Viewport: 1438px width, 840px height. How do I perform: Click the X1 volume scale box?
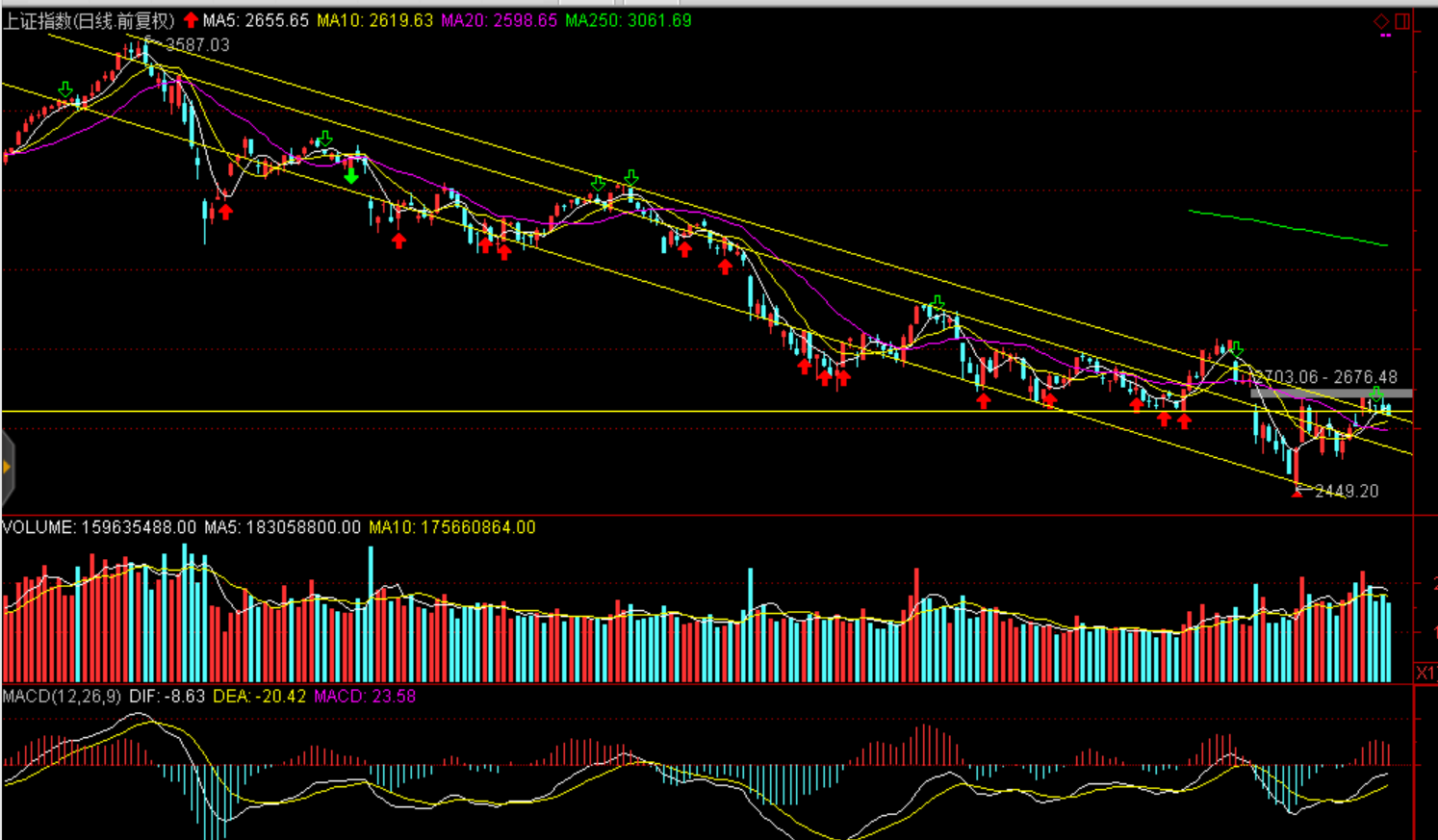point(1425,672)
